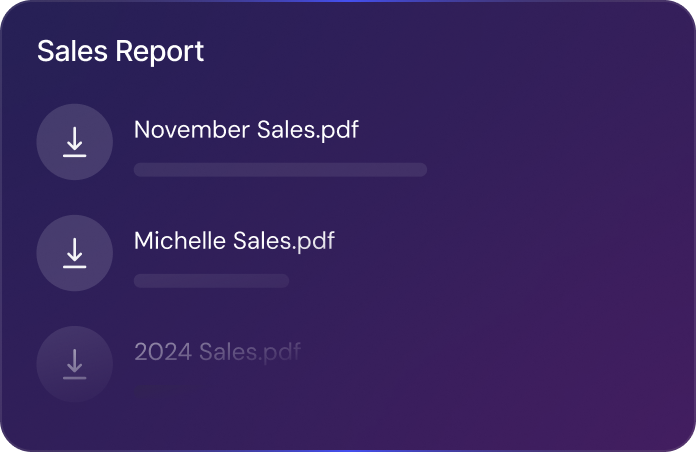Pick the 2024 Sales.pdf label text
The height and width of the screenshot is (452, 696).
pos(217,352)
